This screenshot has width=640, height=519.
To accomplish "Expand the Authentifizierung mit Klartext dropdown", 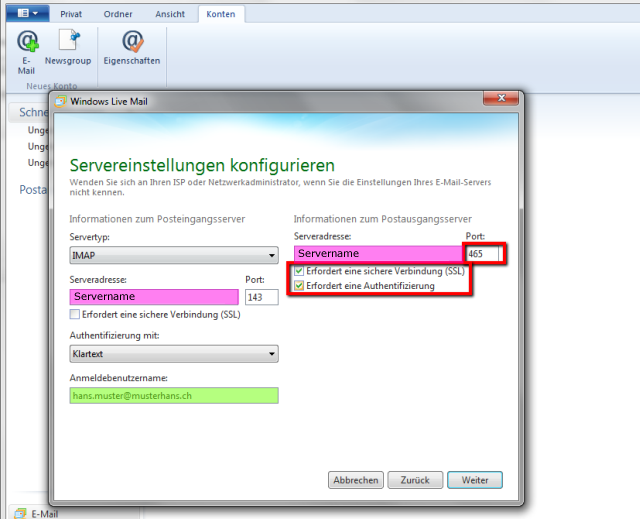I will pos(173,354).
